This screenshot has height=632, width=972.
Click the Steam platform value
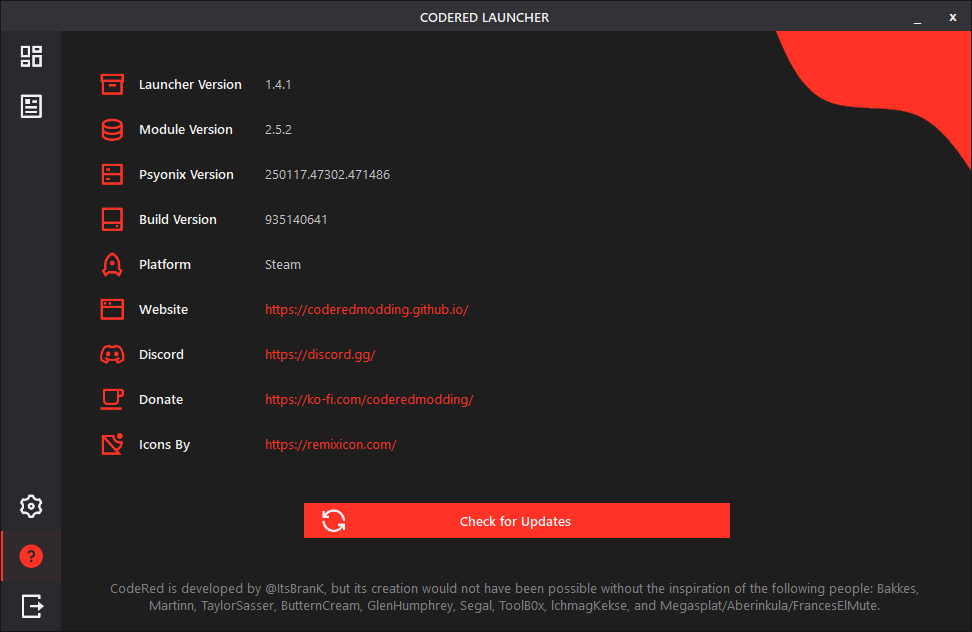coord(283,265)
